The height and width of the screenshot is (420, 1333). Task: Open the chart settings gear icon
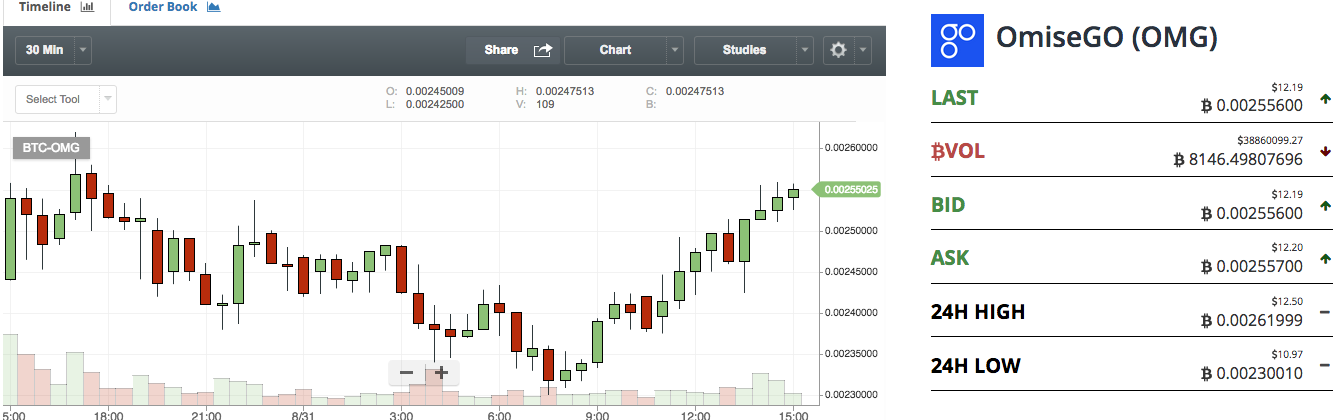click(838, 50)
